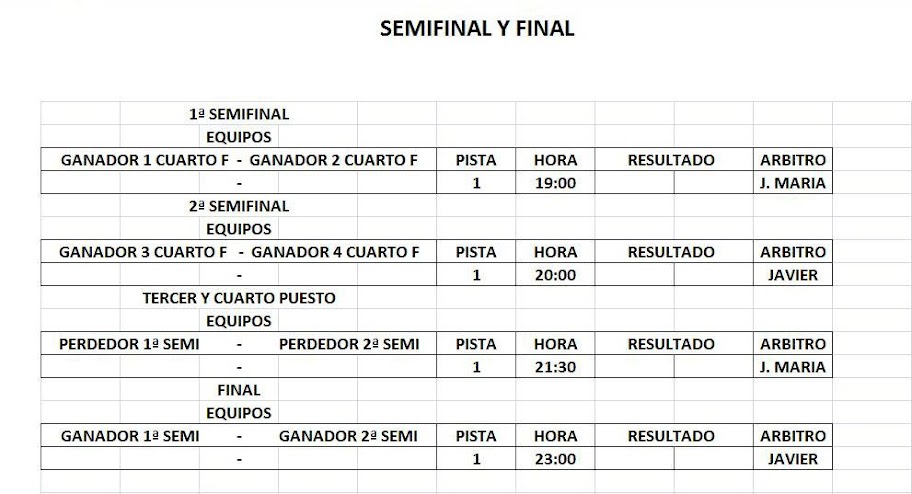The image size is (912, 494).
Task: Click the "GANADOR 4 CUARTO F" team text
Action: (x=335, y=252)
